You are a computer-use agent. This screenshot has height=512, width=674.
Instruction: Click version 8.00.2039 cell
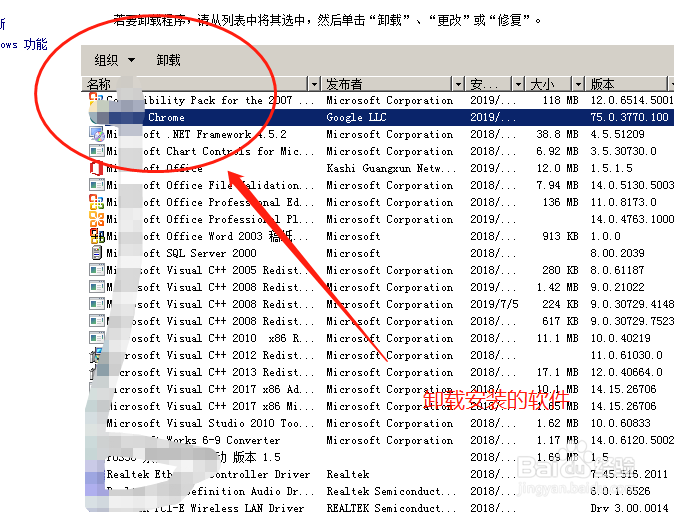617,253
